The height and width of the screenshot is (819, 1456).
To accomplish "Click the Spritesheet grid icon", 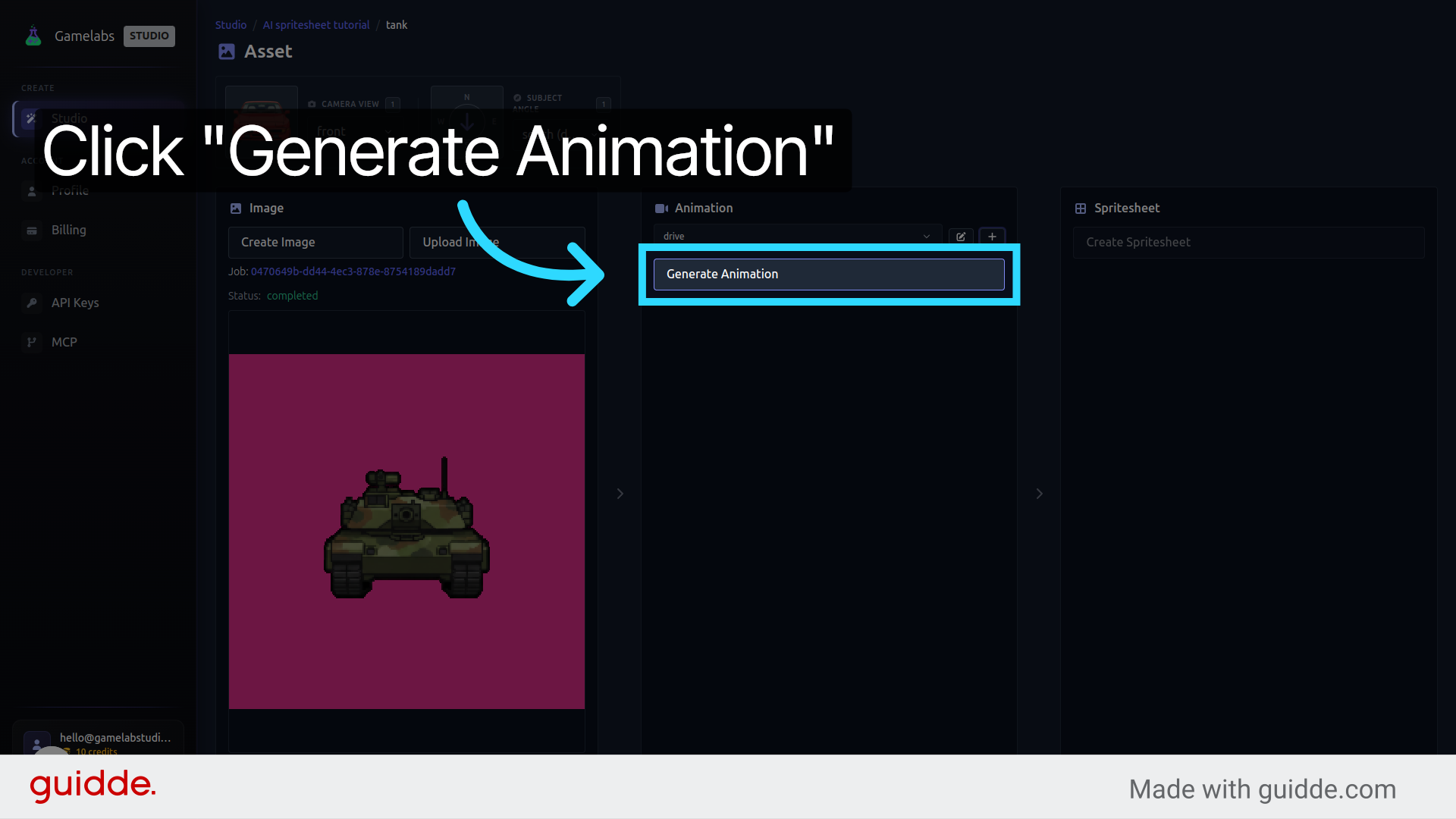I will pos(1081,209).
